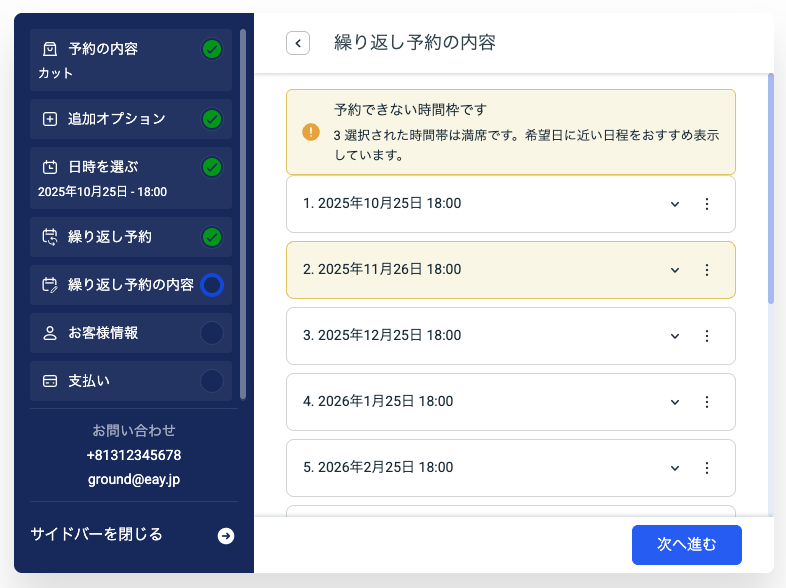Click green check beside 予約の内容 step
This screenshot has height=588, width=786.
click(x=211, y=49)
